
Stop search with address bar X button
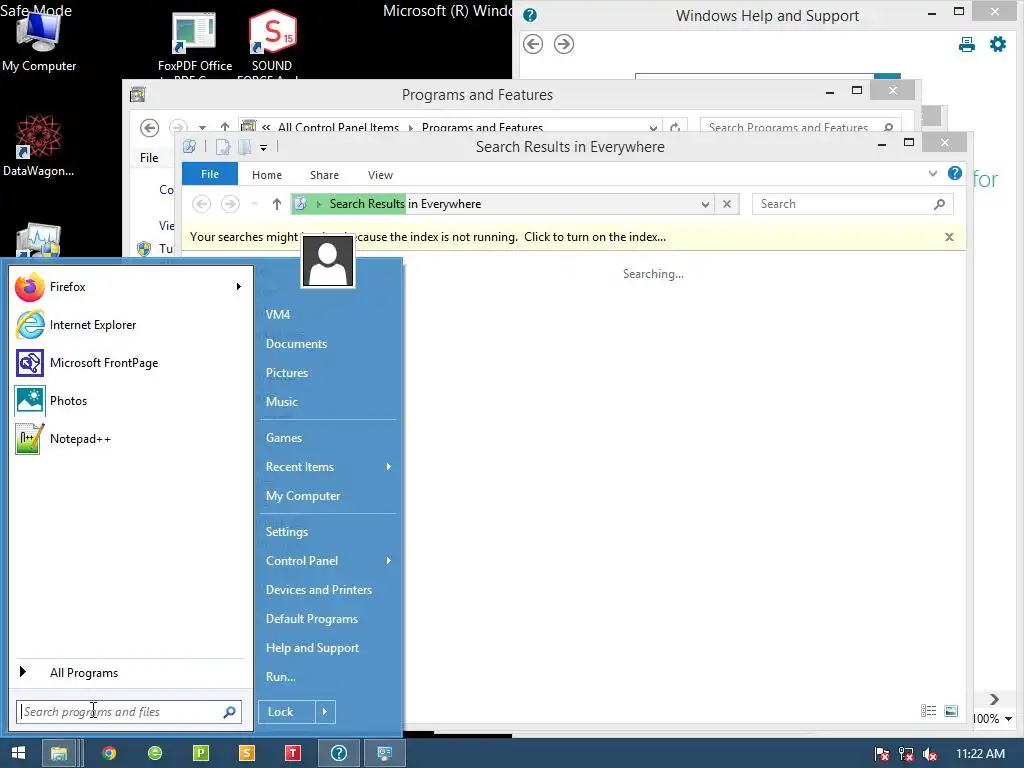coord(727,204)
